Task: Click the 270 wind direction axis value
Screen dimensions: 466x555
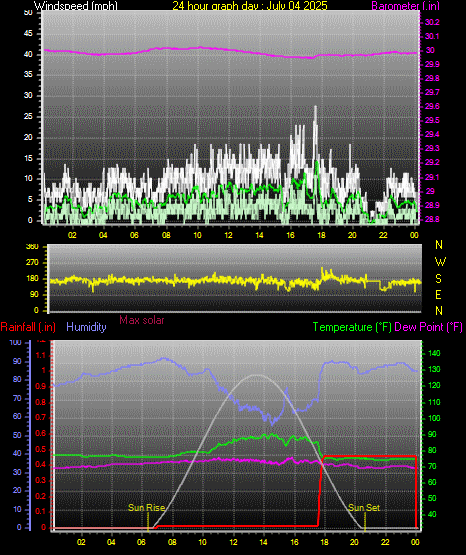Action: point(32,263)
